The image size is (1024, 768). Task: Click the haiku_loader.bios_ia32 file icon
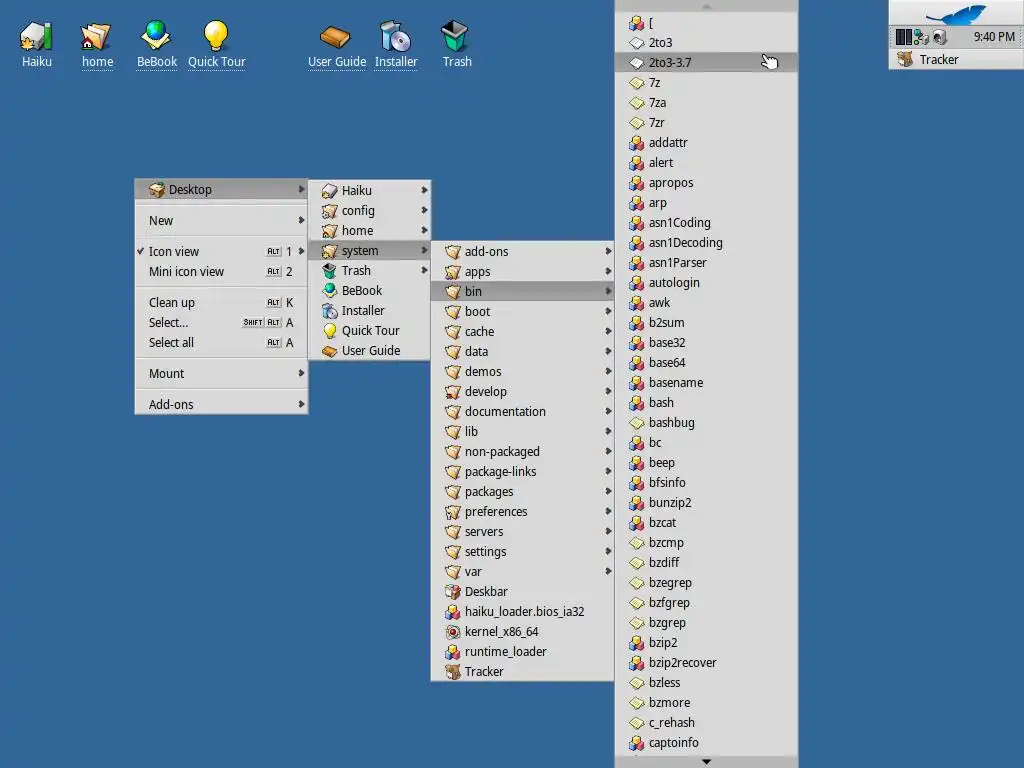453,612
